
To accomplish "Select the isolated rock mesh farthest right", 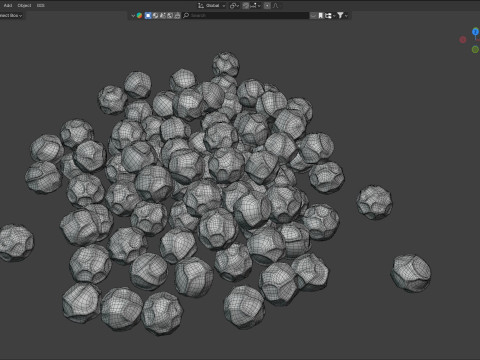I will (411, 273).
